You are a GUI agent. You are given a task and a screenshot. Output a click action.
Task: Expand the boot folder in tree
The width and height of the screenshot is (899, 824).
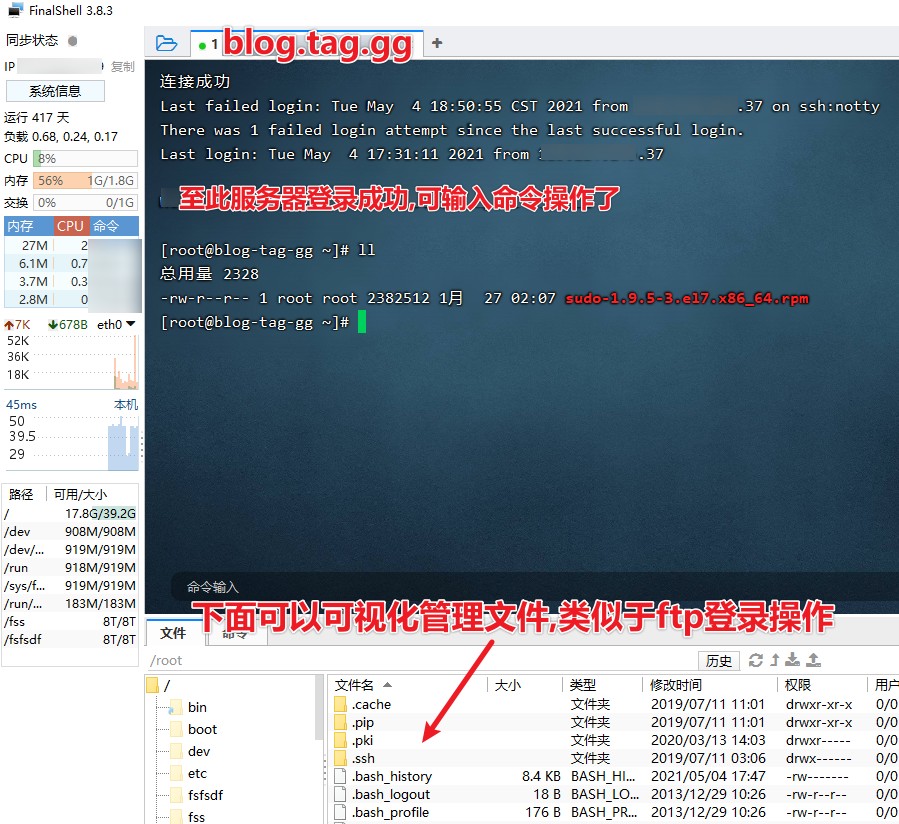pyautogui.click(x=202, y=729)
